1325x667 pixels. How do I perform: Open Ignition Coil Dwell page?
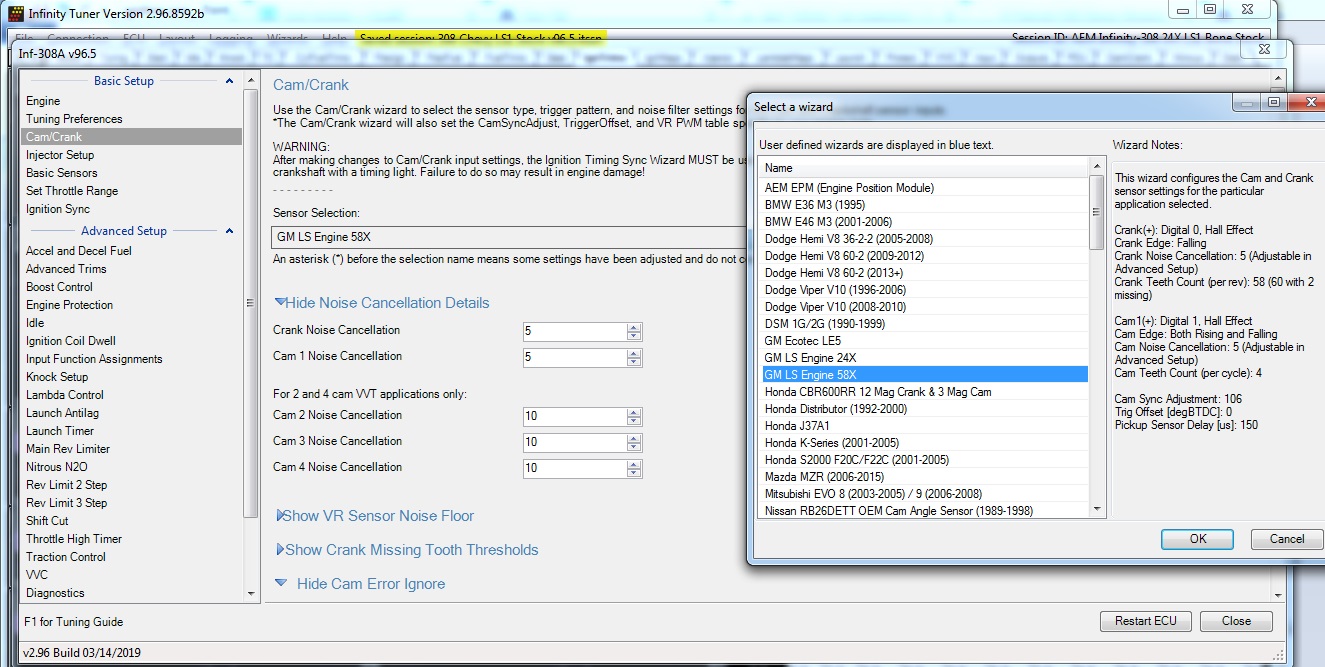[x=71, y=341]
